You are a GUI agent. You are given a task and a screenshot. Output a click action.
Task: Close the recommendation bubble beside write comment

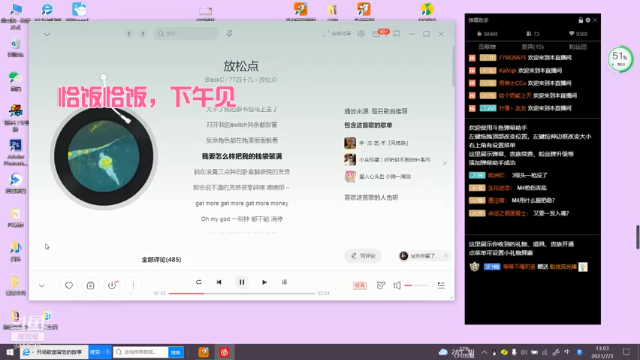tap(446, 256)
